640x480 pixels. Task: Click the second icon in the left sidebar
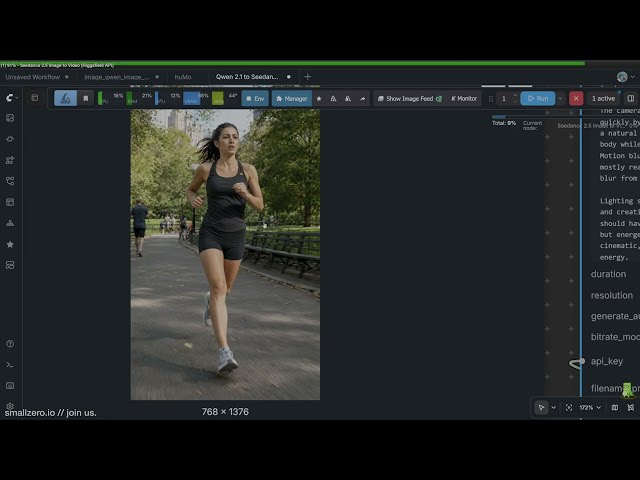click(x=10, y=139)
